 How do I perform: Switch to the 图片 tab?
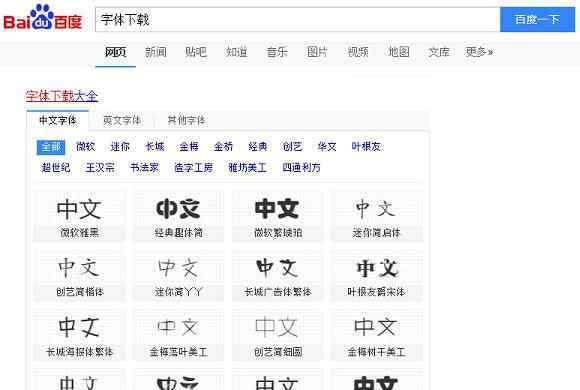(317, 52)
